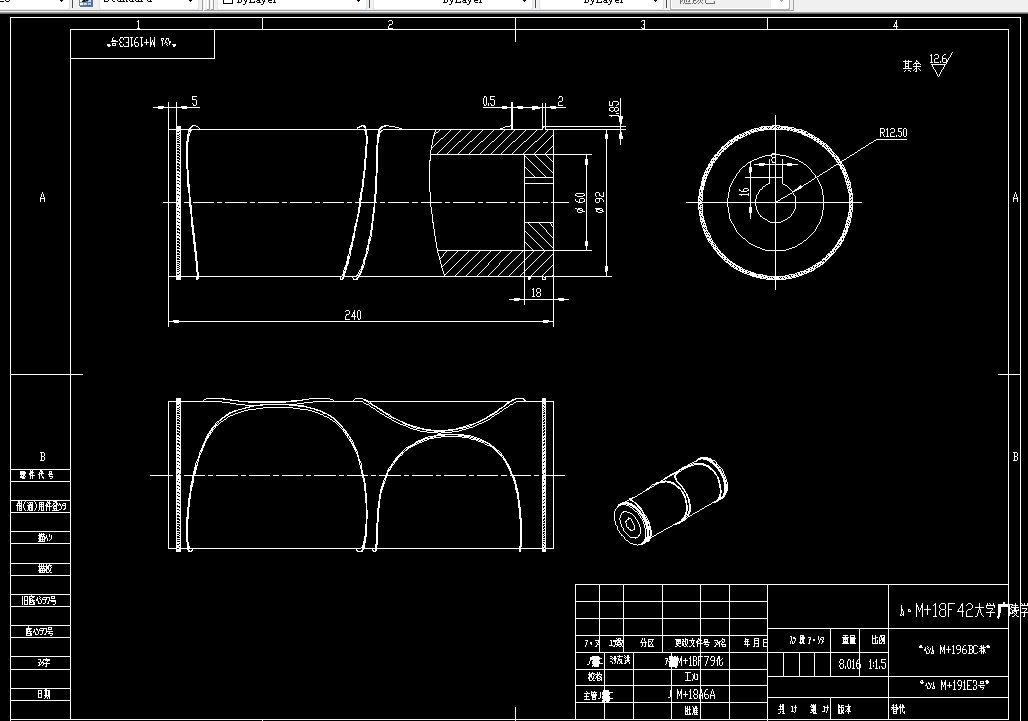The image size is (1028, 721).
Task: Click the 5 dimension above the left end
Action: point(195,101)
